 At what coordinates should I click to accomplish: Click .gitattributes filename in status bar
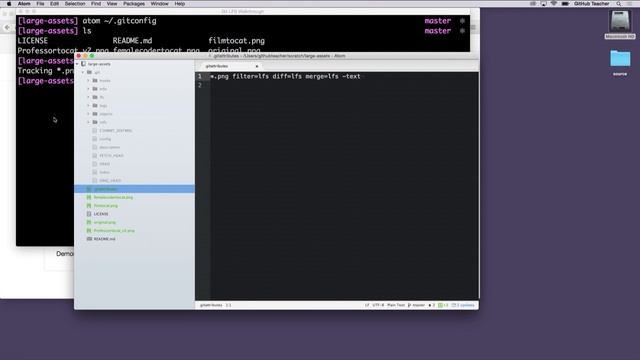tap(211, 305)
